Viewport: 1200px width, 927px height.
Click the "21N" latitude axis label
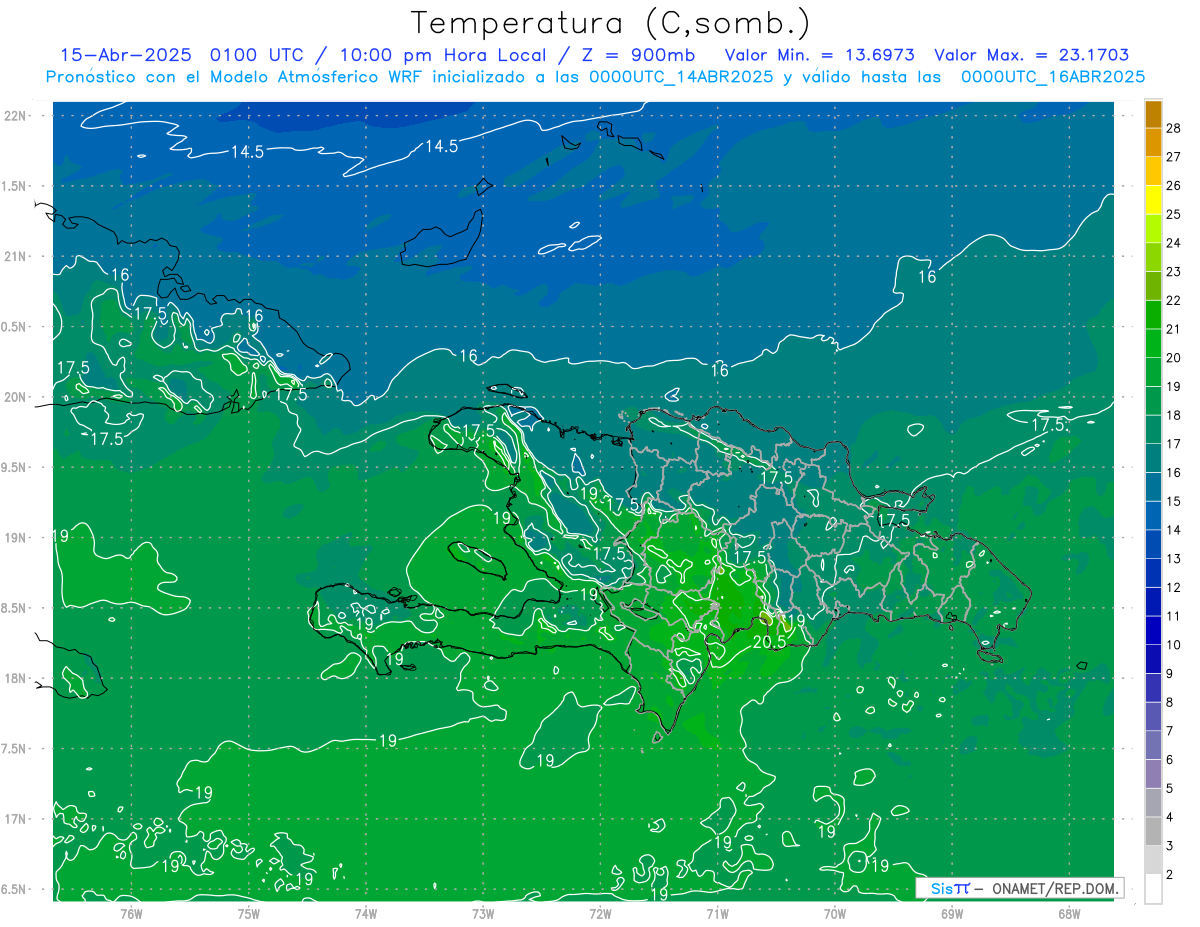[15, 256]
